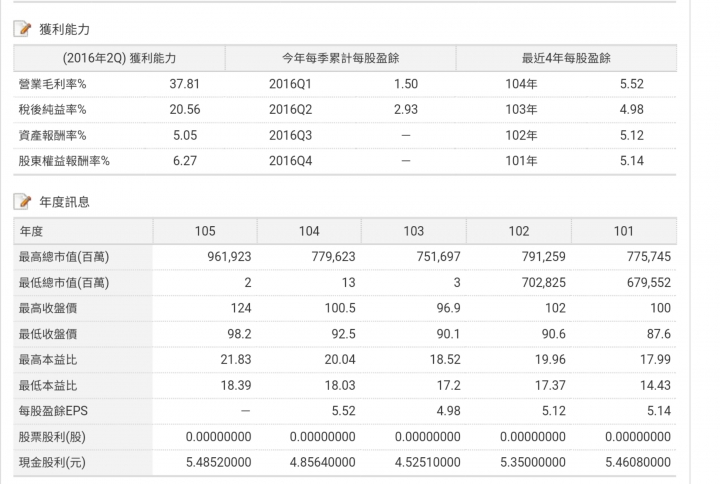Click the (2016年2Q) 獲利能力 column header
Screen dimensions: 720x484
tap(119, 58)
